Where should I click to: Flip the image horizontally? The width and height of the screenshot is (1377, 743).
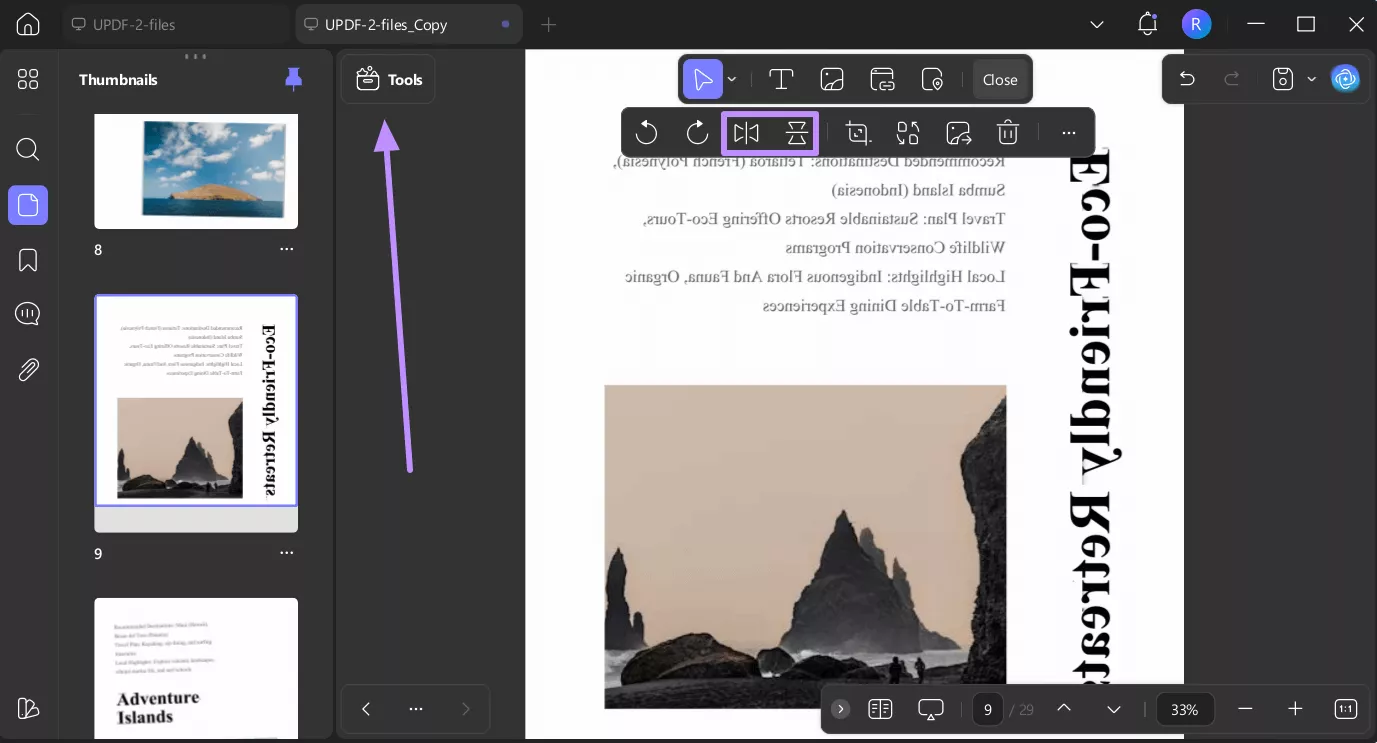coord(746,132)
